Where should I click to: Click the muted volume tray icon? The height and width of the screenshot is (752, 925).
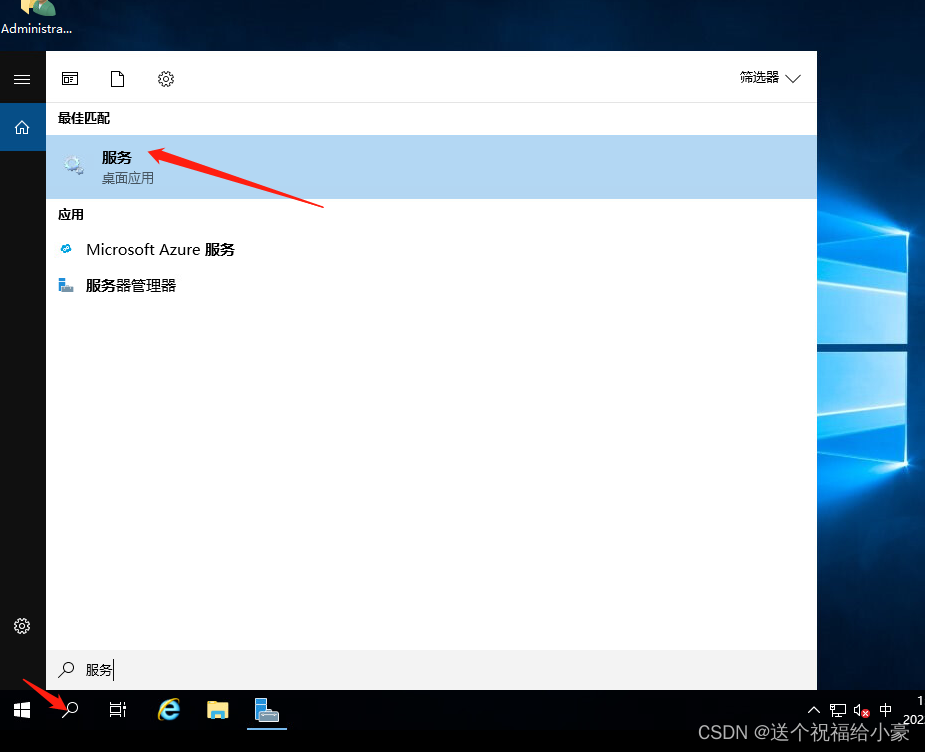(861, 711)
